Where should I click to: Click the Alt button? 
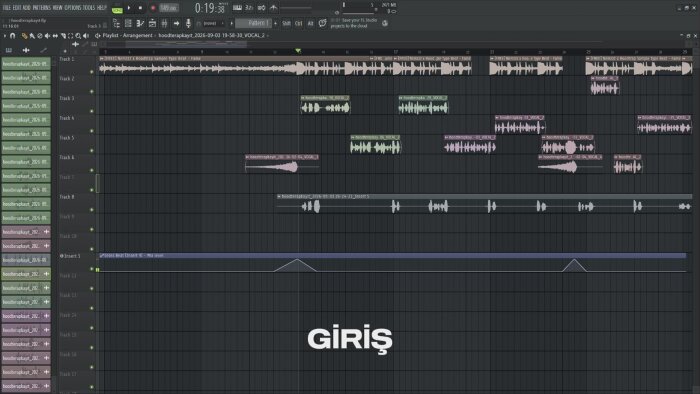[310, 23]
